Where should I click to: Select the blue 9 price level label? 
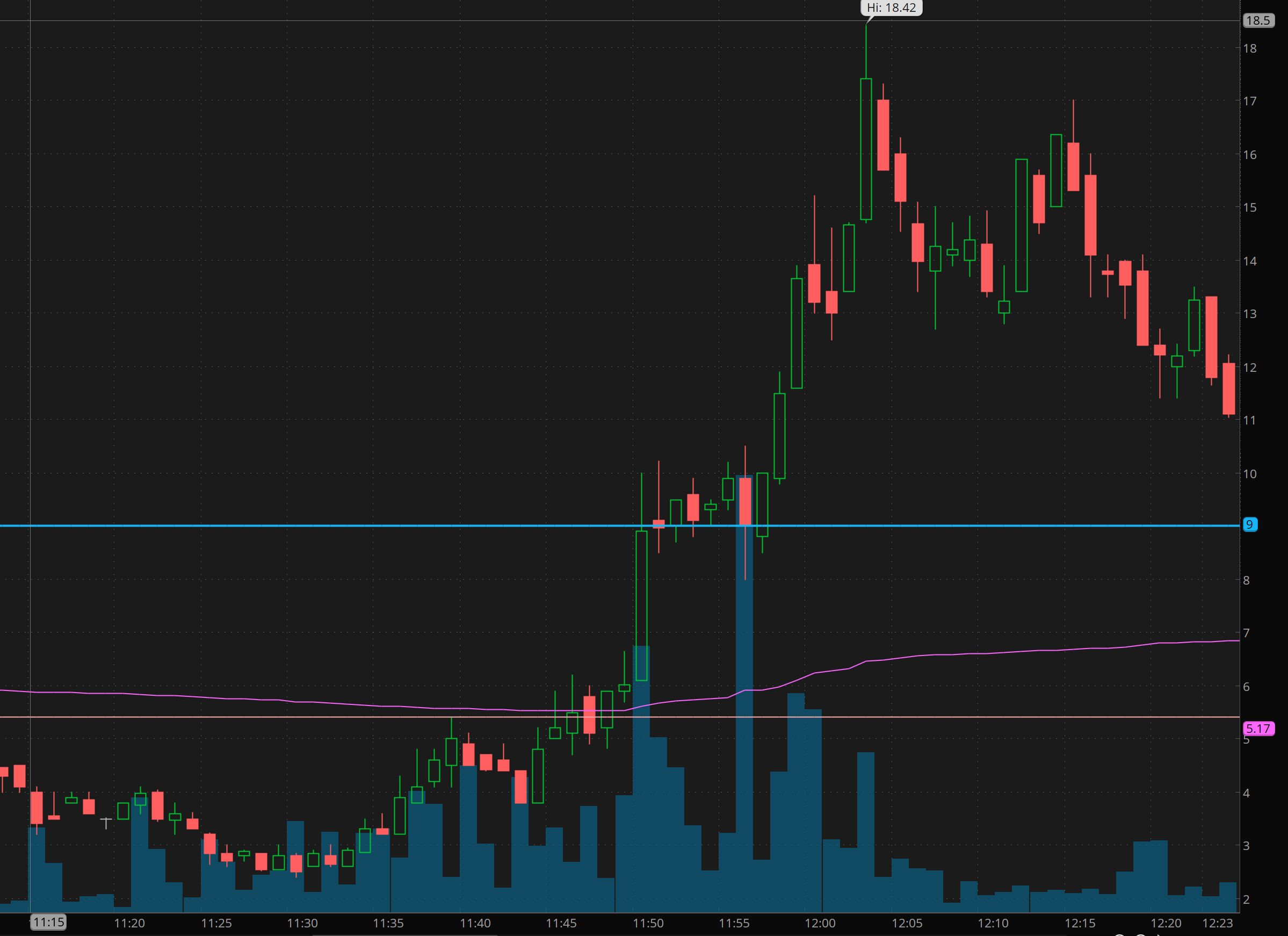1249,524
